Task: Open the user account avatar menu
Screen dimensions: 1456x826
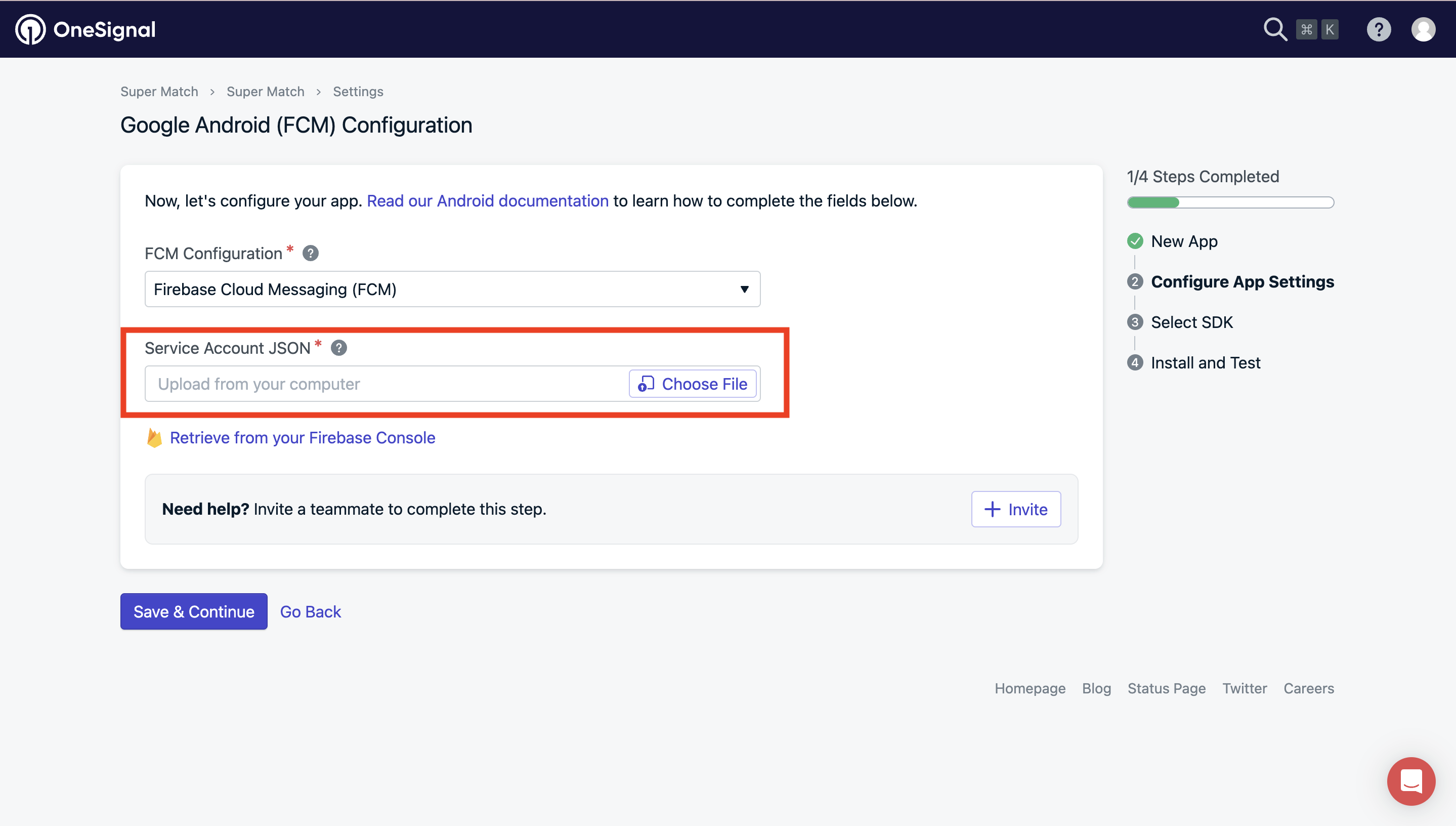Action: tap(1423, 29)
